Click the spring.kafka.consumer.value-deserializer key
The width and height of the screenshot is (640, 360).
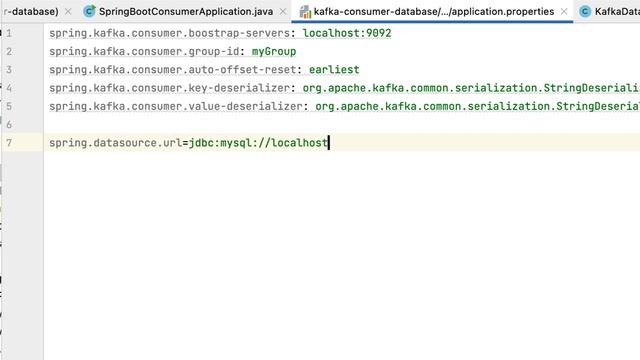[176, 107]
